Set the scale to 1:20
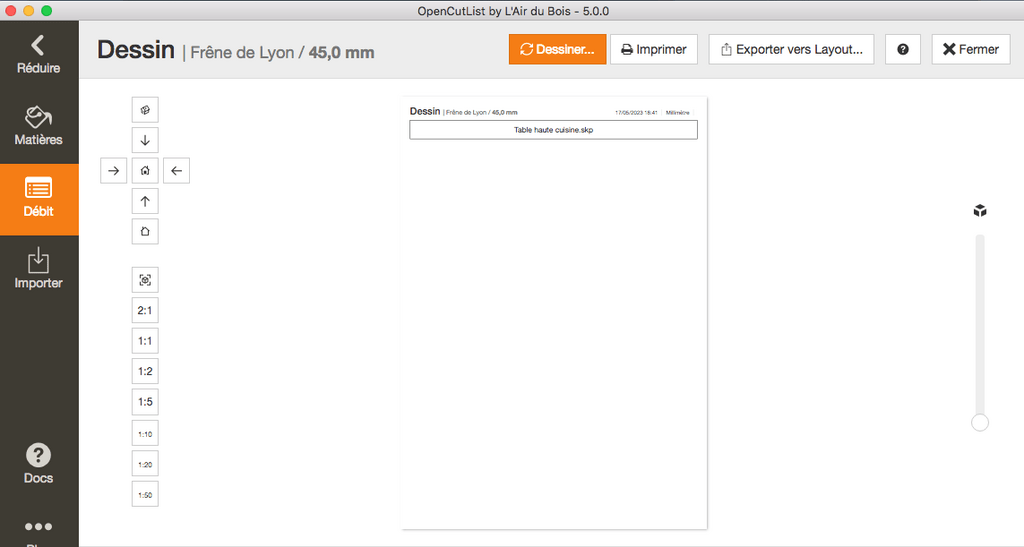1024x547 pixels. click(x=145, y=464)
